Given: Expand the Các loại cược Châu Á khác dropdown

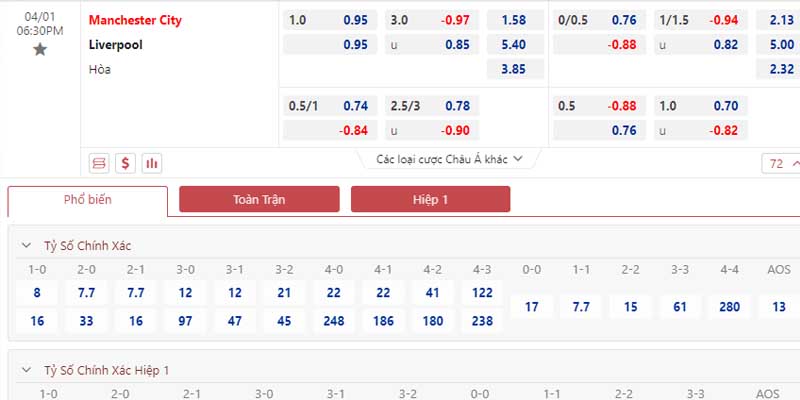Looking at the screenshot, I should (x=456, y=159).
